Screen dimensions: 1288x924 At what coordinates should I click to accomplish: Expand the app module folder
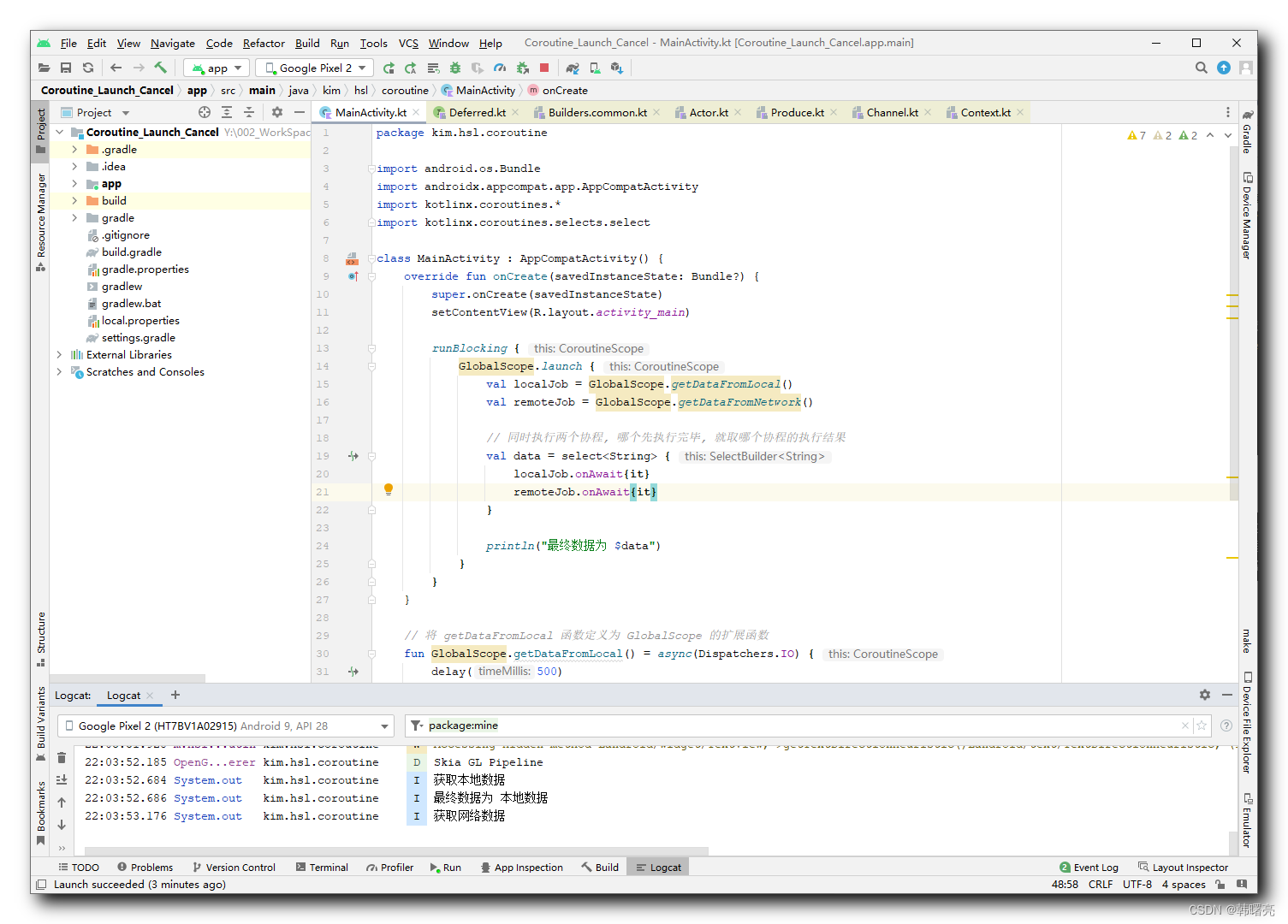click(x=74, y=183)
